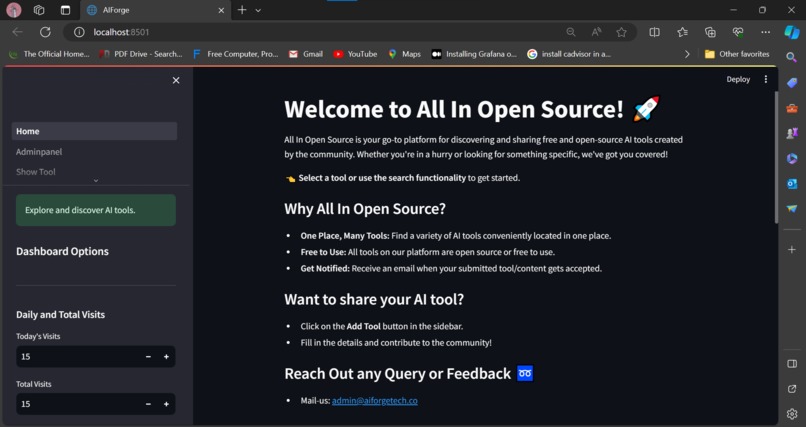The width and height of the screenshot is (806, 427).
Task: Click the open external link sidebar icon
Action: click(x=792, y=389)
